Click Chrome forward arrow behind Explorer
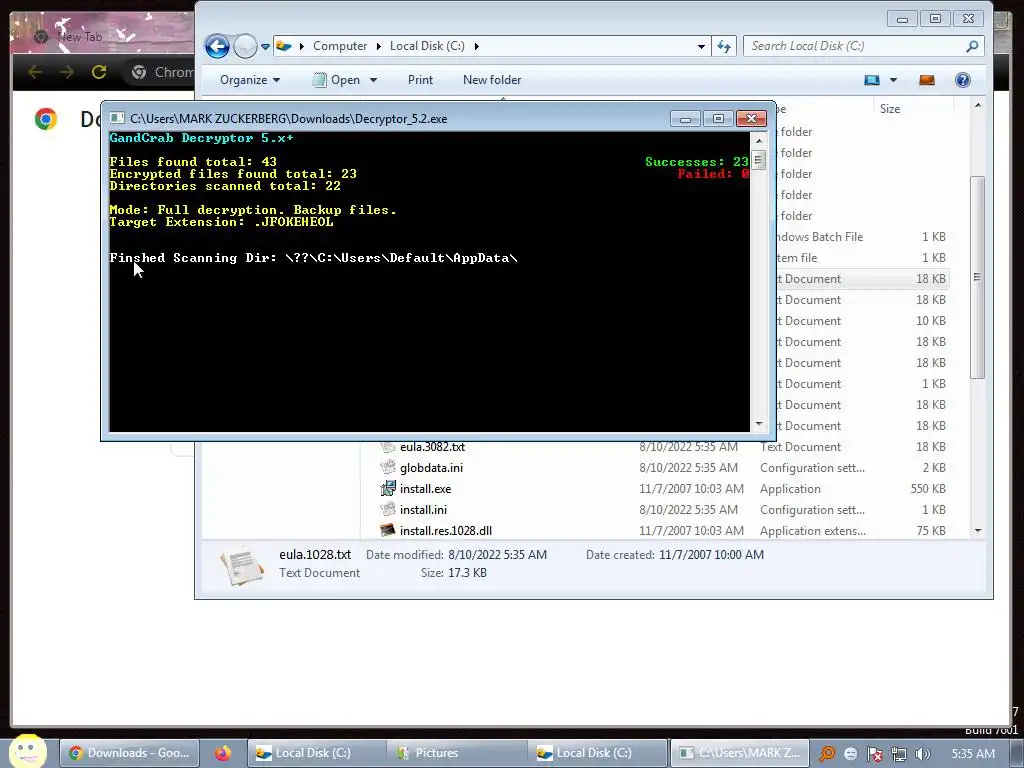This screenshot has width=1024, height=768. (x=67, y=72)
